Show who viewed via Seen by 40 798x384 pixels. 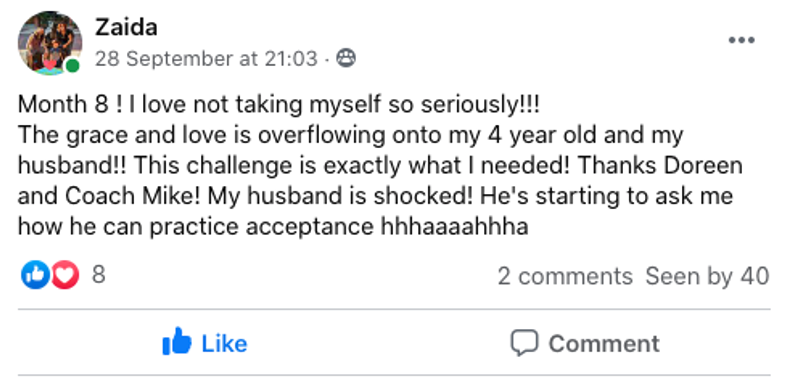click(707, 276)
